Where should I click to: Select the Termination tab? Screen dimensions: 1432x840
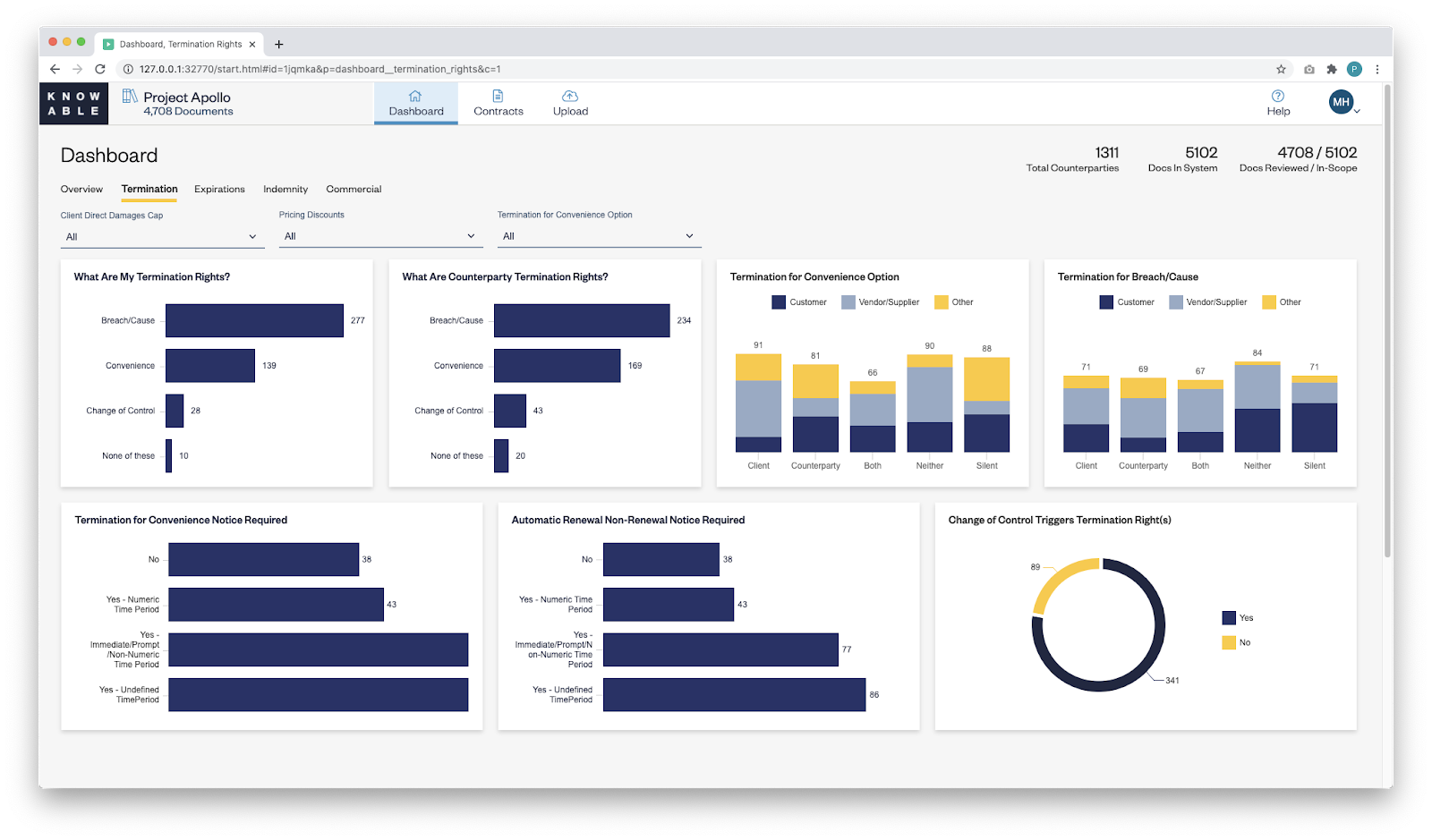(149, 189)
